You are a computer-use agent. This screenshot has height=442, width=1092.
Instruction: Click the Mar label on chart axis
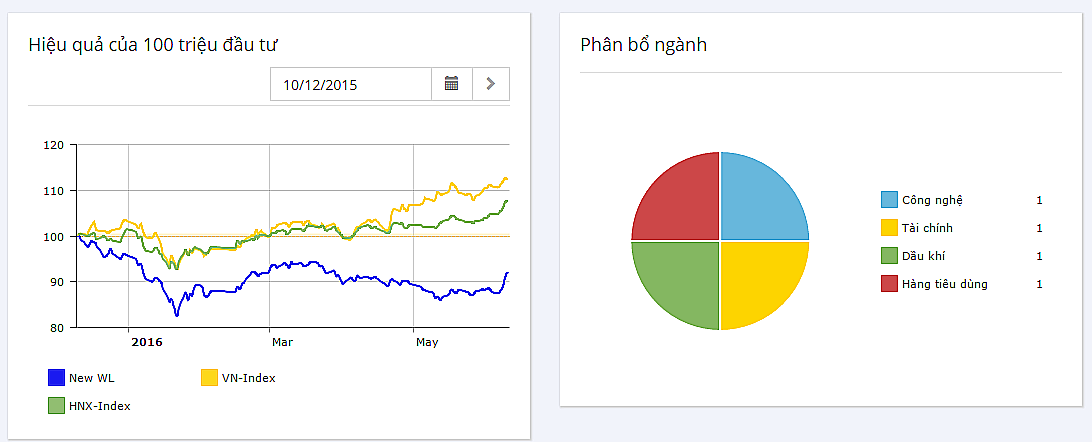click(282, 342)
